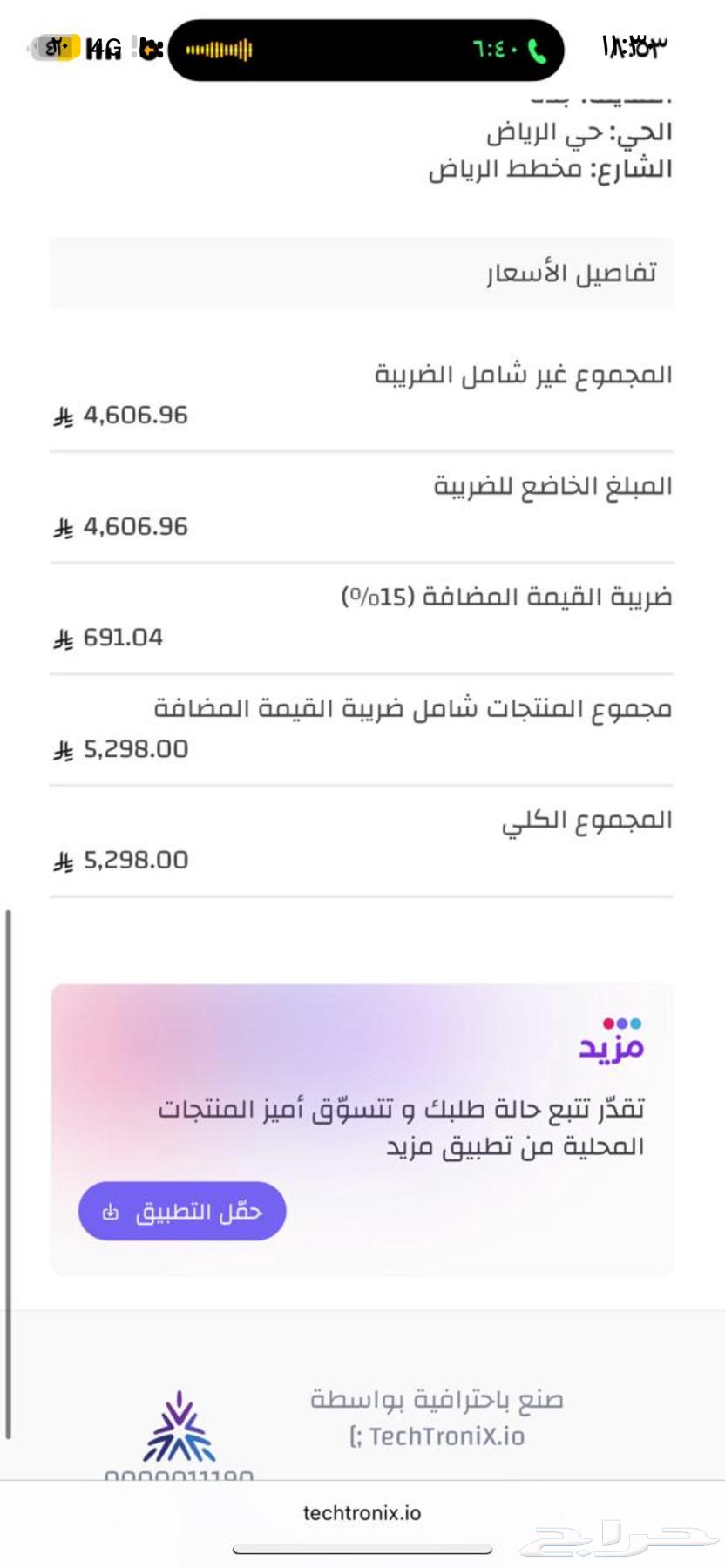
Task: Tap the techtronix.io address bar
Action: point(362,1513)
